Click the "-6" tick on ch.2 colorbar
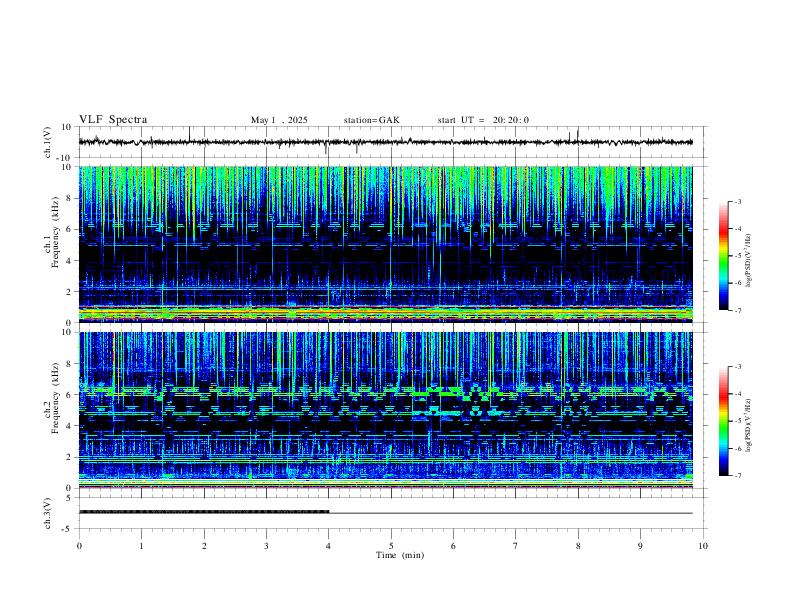Viewport: 792px width, 612px height. pos(737,448)
